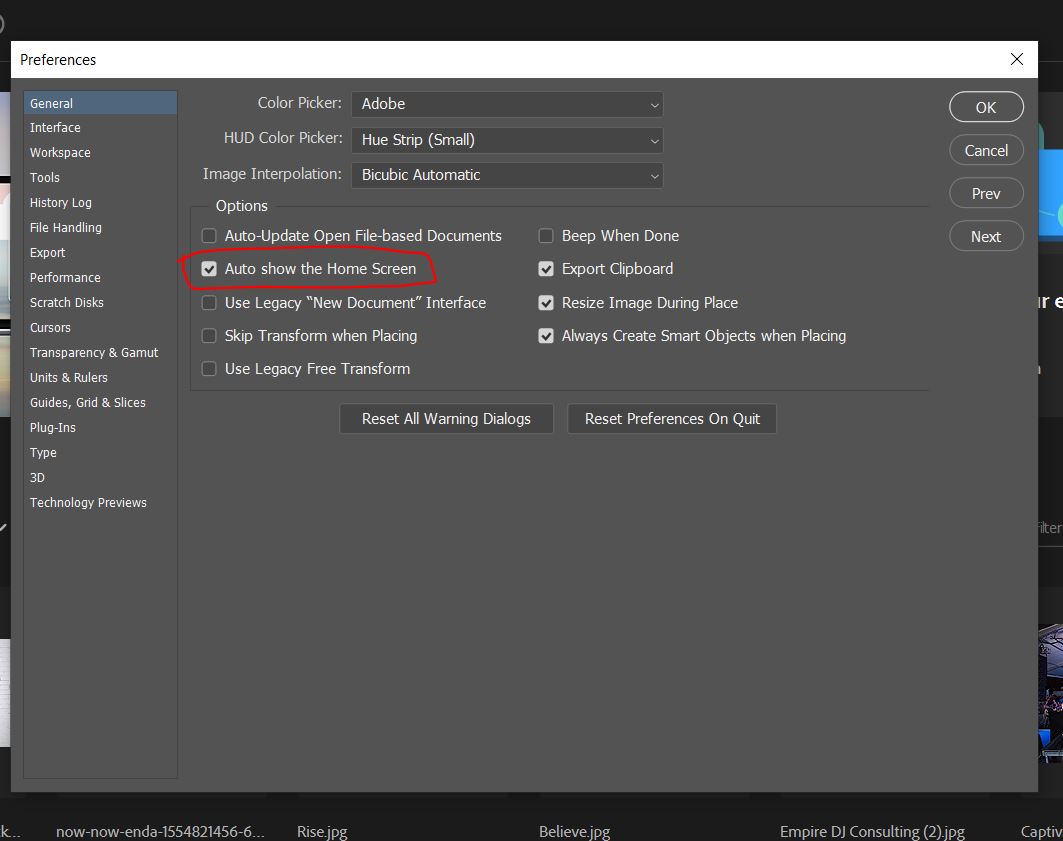Disable Resize Image During Place
The width and height of the screenshot is (1063, 841).
coord(546,302)
